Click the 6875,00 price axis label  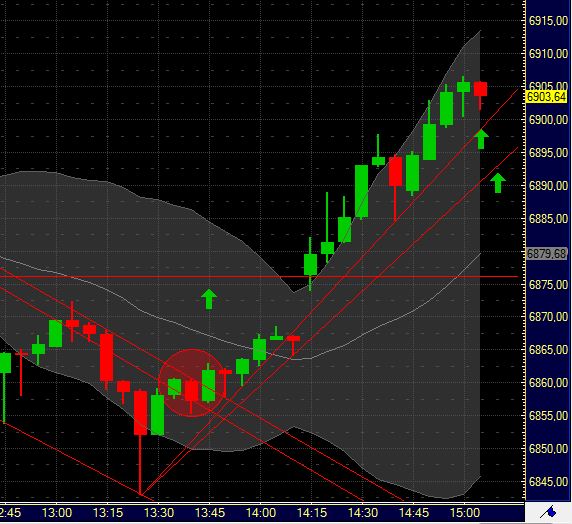548,284
